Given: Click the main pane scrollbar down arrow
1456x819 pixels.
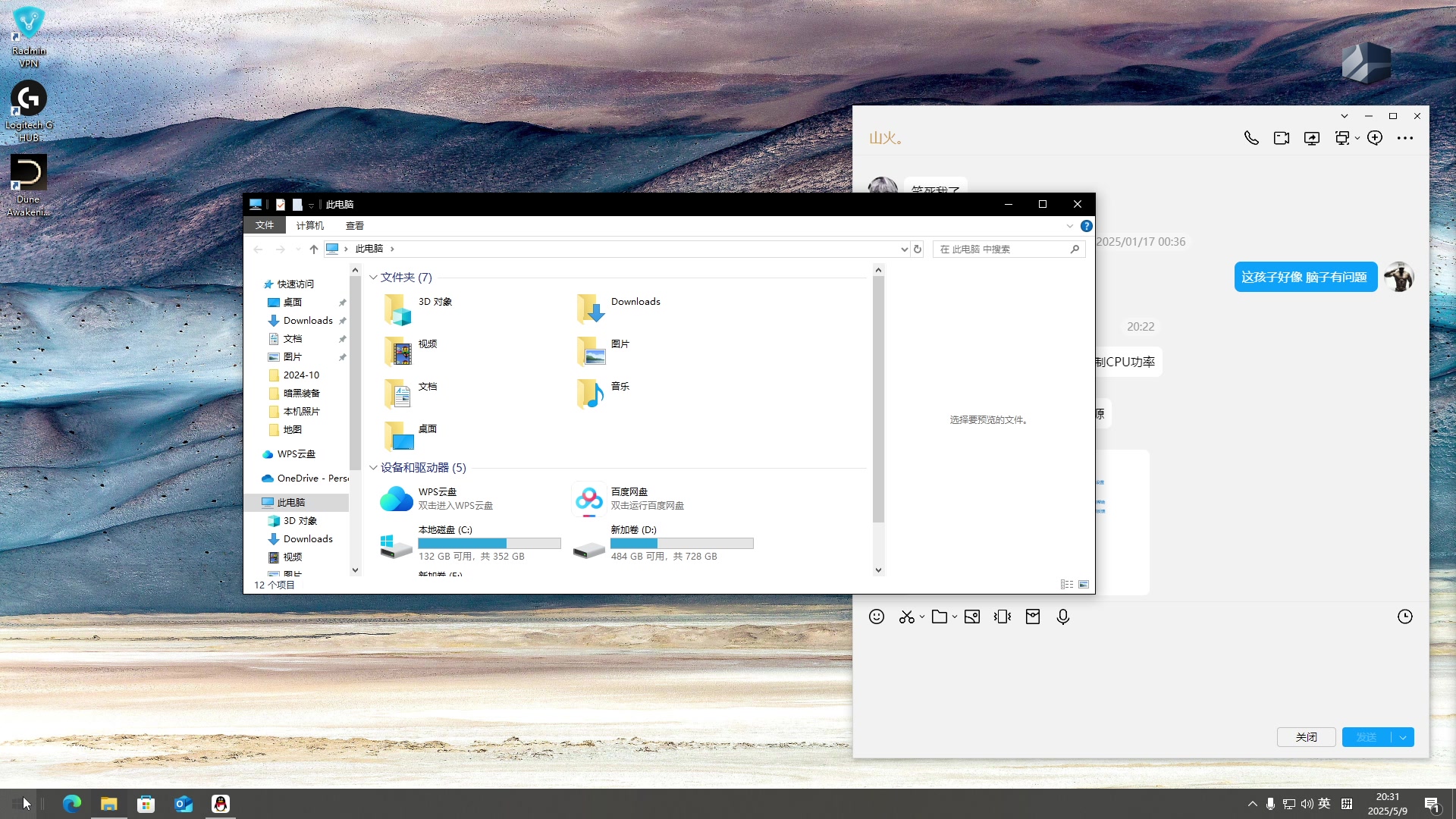Looking at the screenshot, I should (879, 570).
